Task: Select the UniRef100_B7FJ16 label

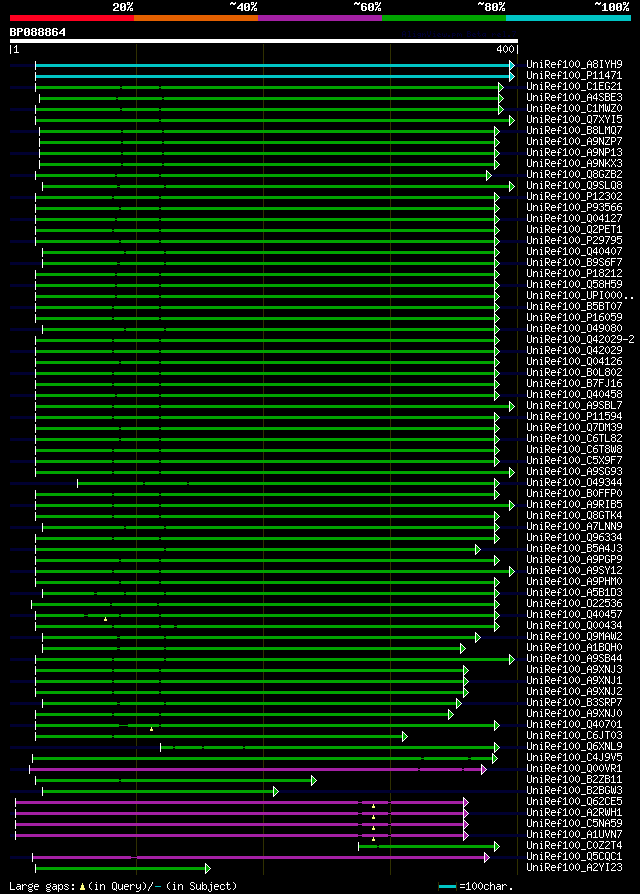Action: (x=574, y=383)
